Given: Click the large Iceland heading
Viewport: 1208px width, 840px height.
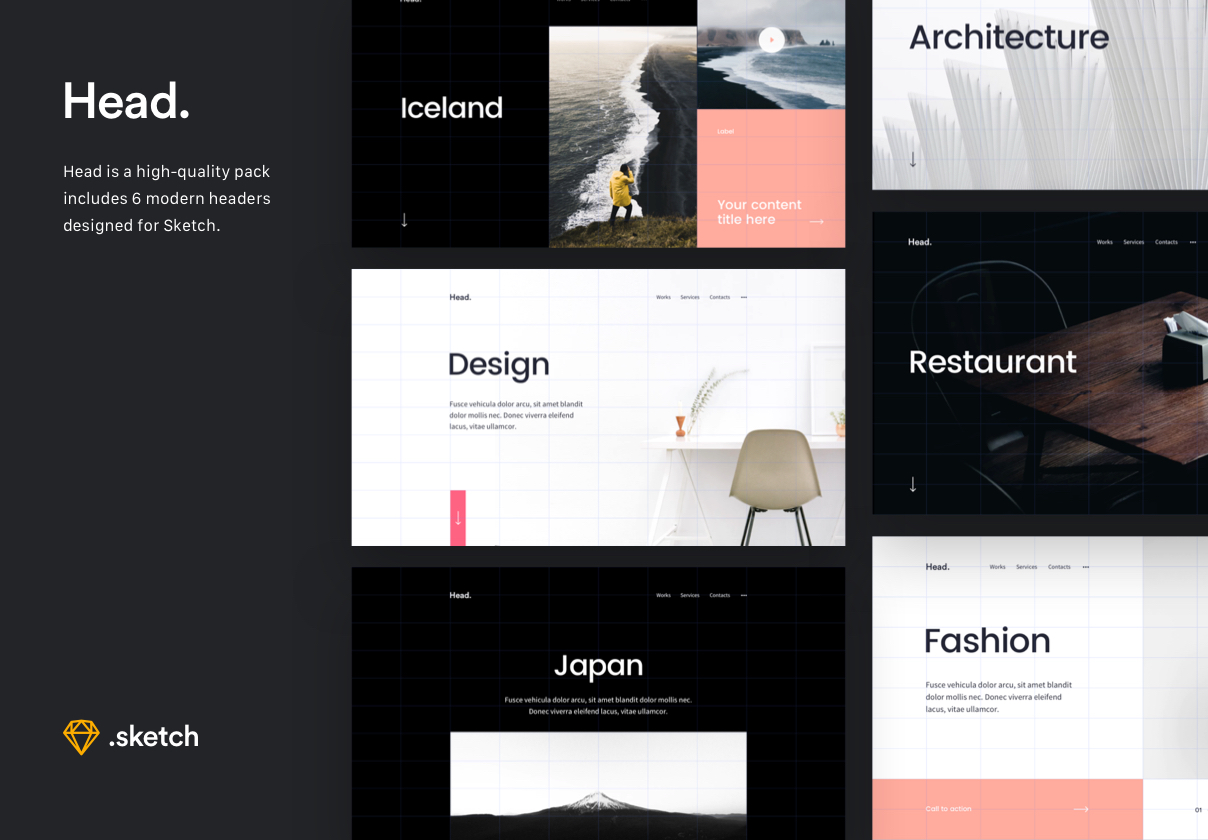Looking at the screenshot, I should pyautogui.click(x=452, y=108).
